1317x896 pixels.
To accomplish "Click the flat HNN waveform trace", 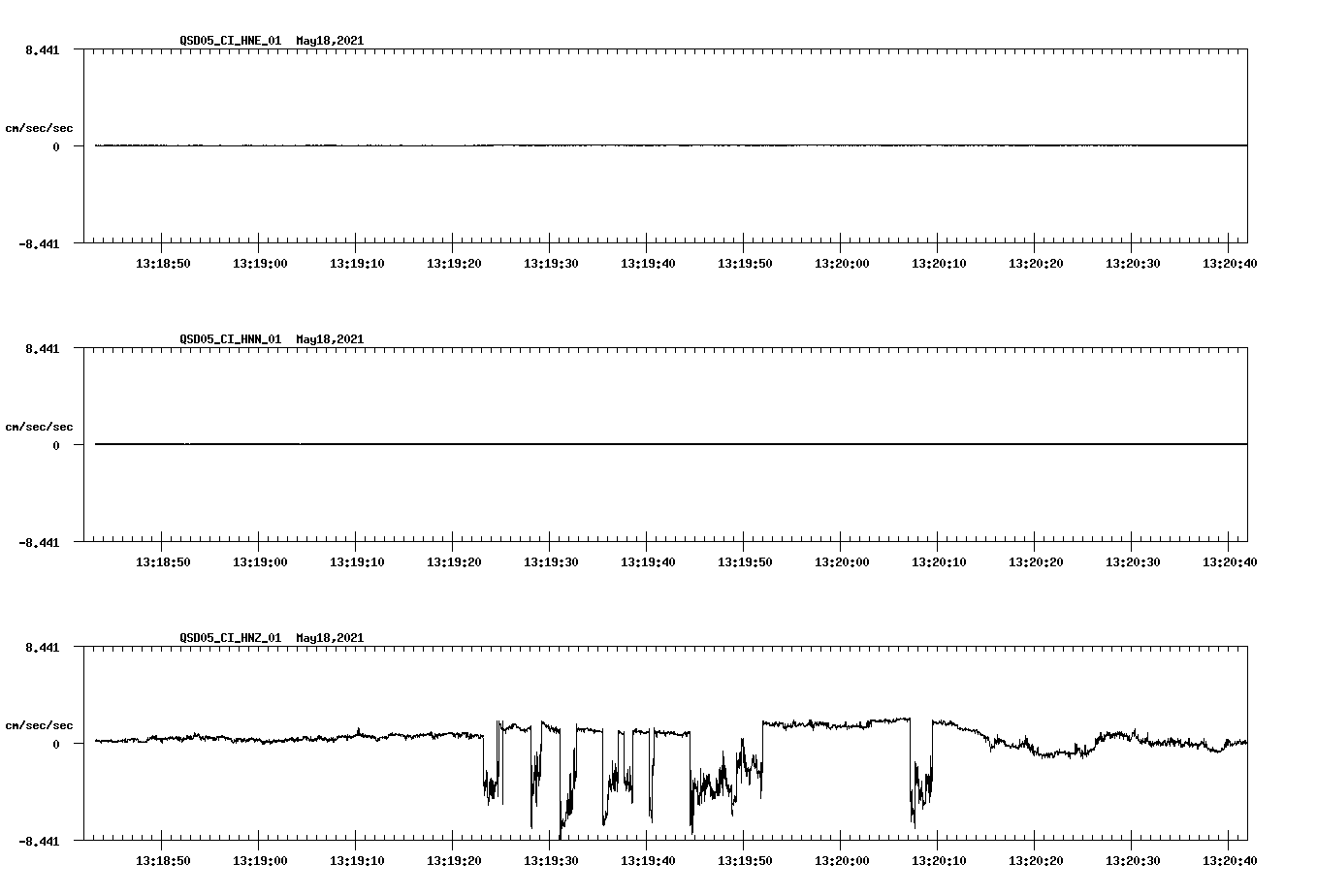I will coord(582,444).
